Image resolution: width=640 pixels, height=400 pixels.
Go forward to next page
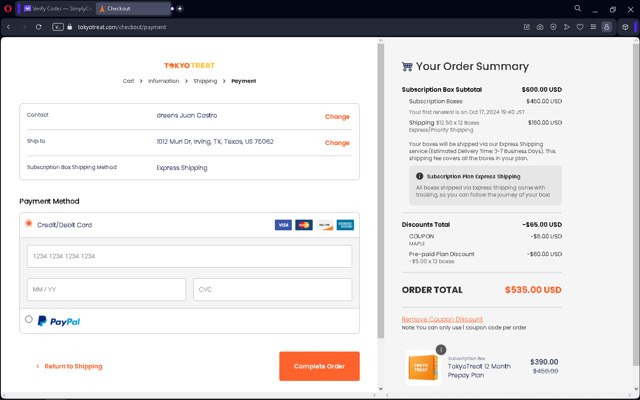click(x=24, y=27)
